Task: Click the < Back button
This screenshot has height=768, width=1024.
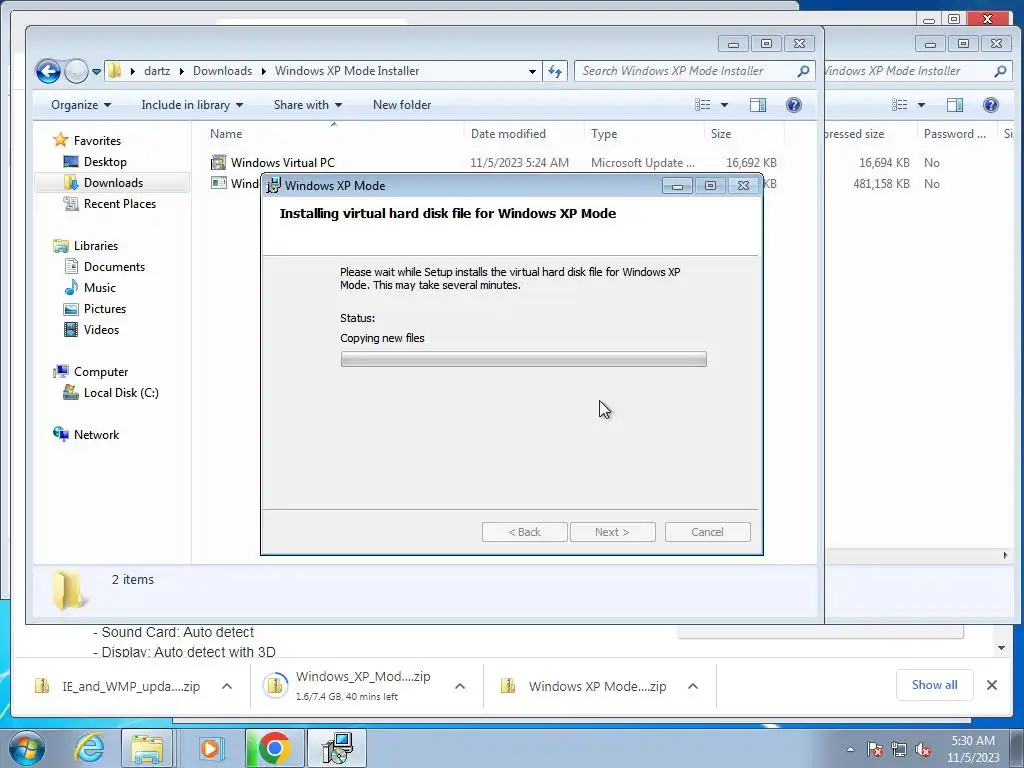Action: (524, 532)
